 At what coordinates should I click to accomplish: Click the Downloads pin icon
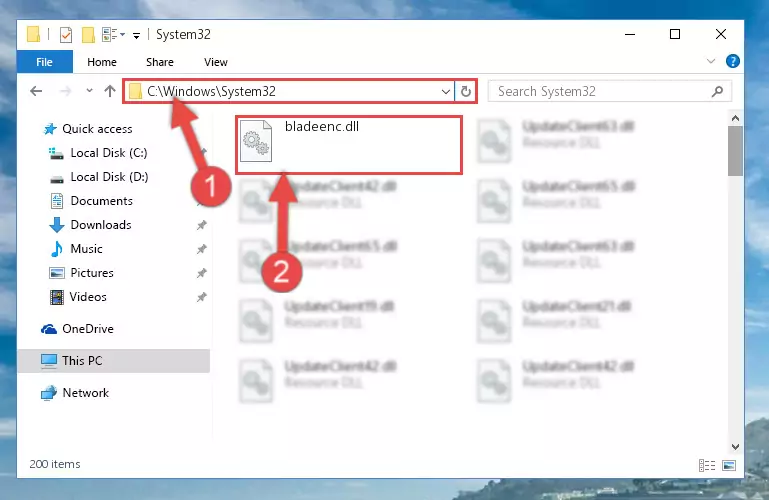202,225
